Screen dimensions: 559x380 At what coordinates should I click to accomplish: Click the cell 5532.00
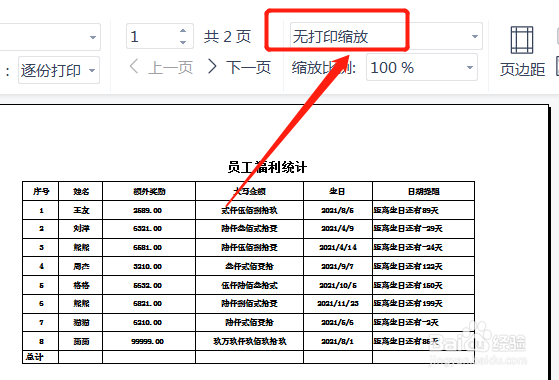point(148,285)
